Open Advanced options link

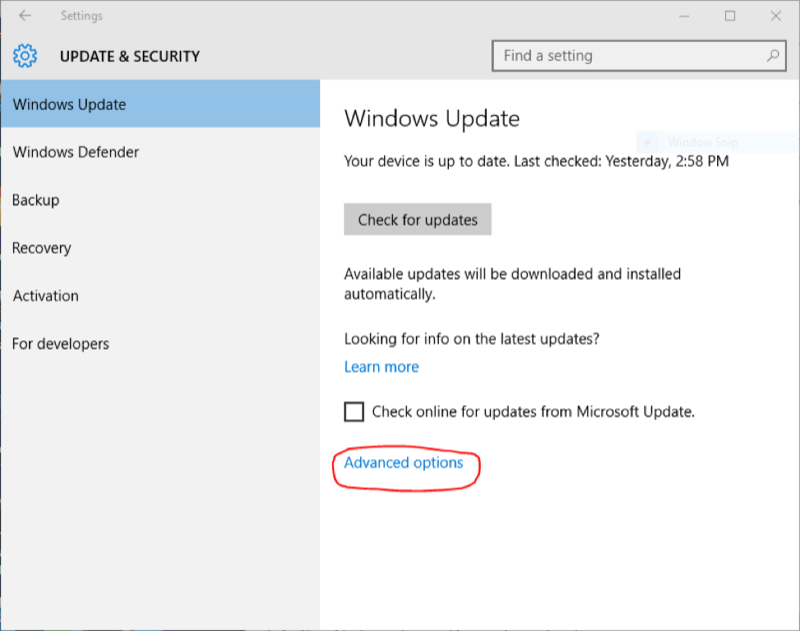click(404, 463)
